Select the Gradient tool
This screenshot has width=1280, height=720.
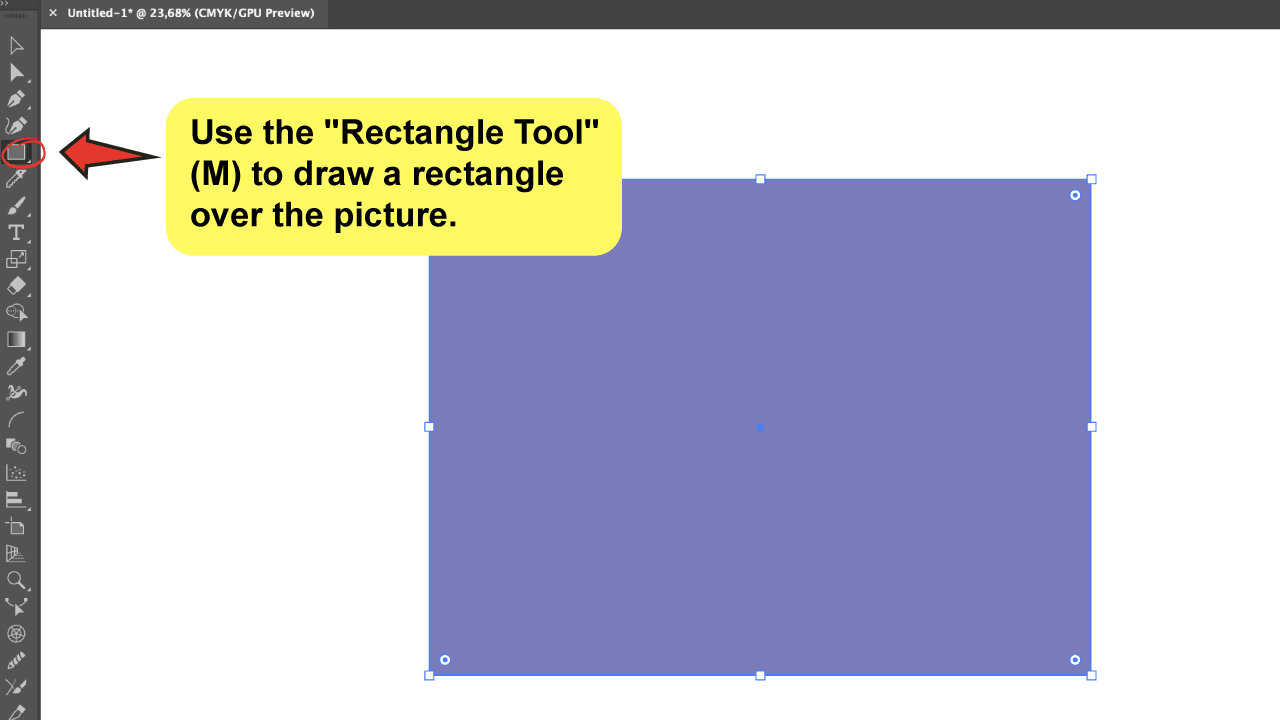(x=16, y=338)
